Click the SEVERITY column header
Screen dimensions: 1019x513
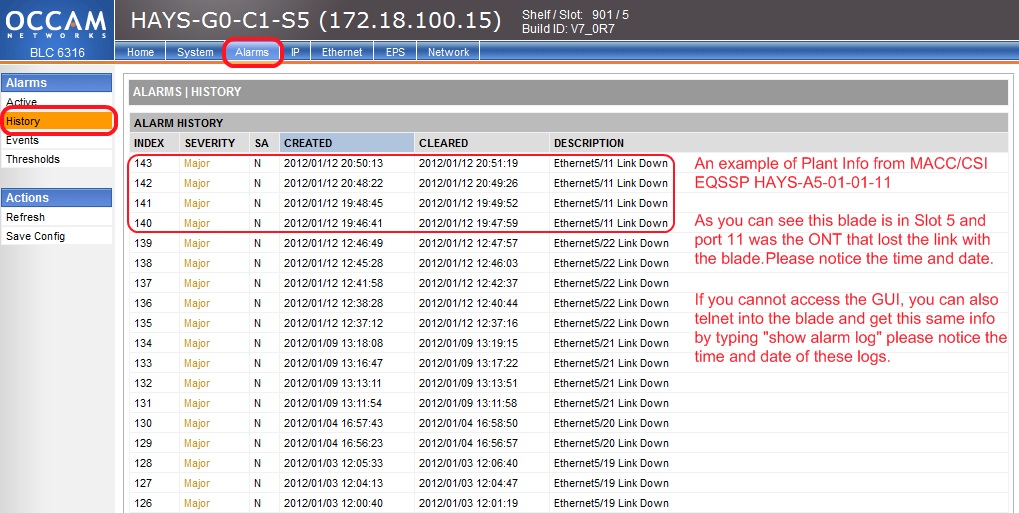pyautogui.click(x=210, y=143)
